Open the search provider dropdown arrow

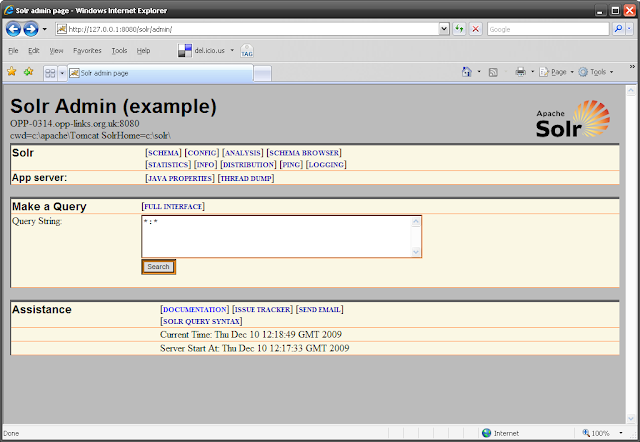(629, 29)
